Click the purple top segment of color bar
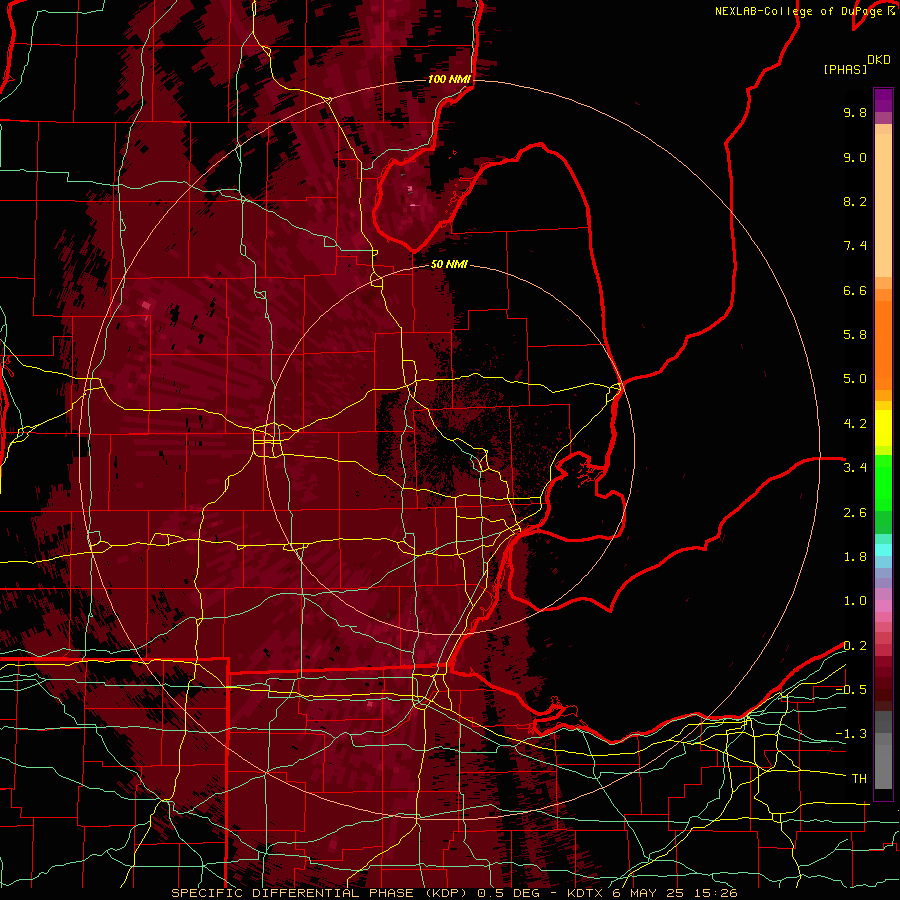The height and width of the screenshot is (900, 900). coord(883,100)
